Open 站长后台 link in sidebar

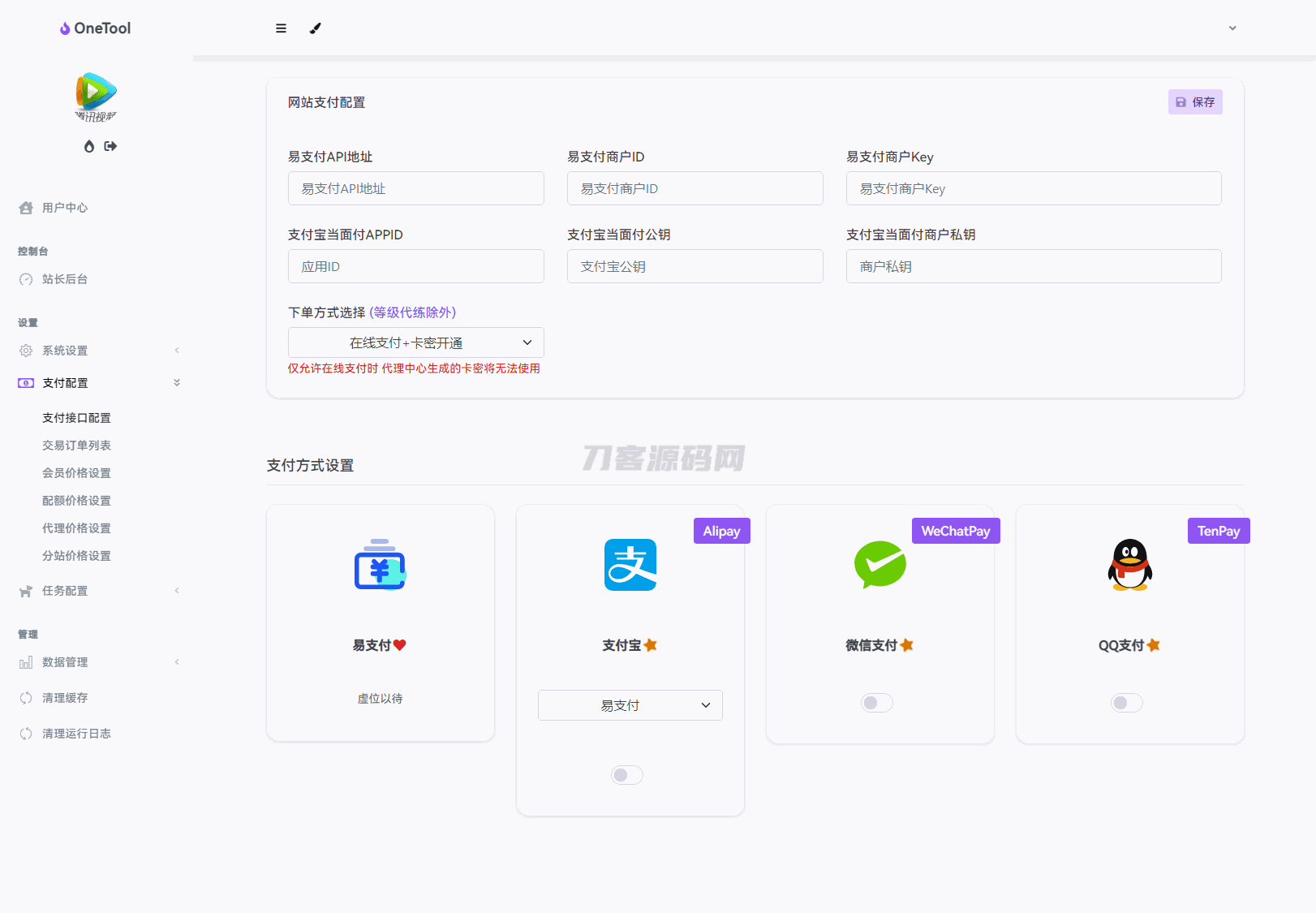point(65,279)
